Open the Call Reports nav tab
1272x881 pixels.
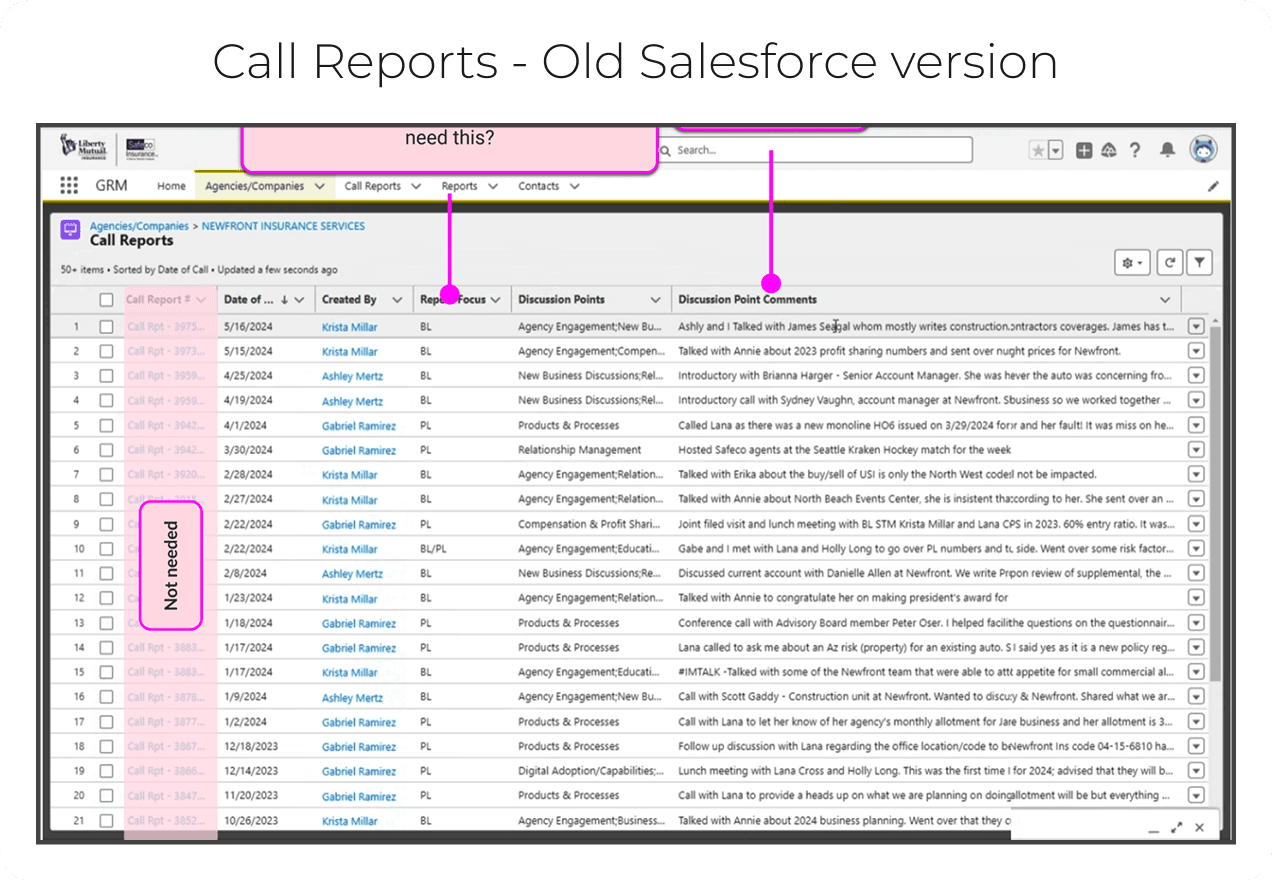click(x=372, y=186)
